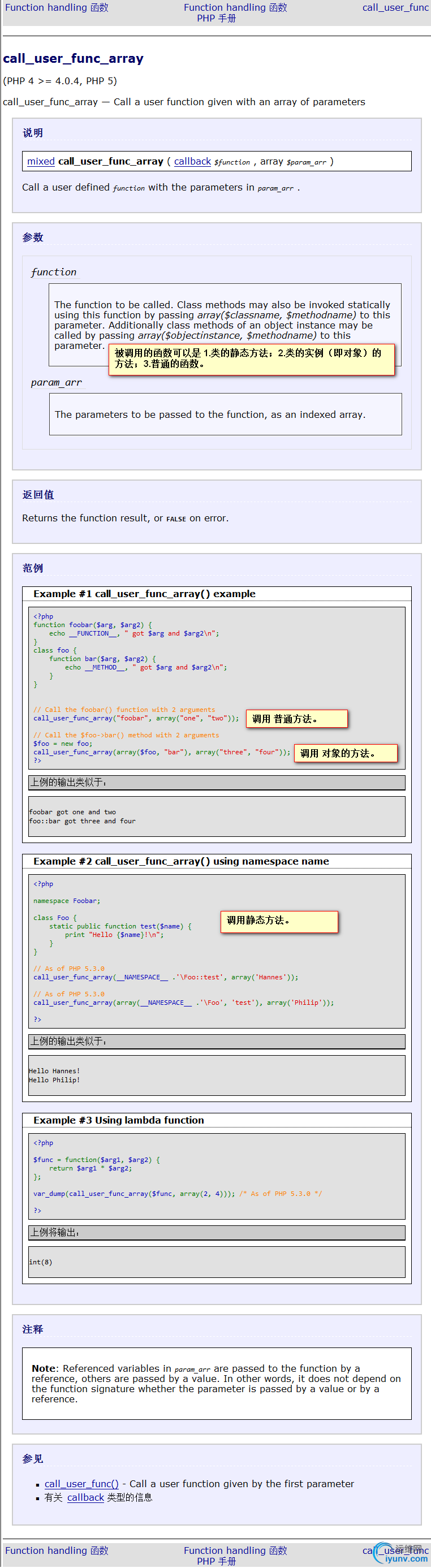
Task: Click 'return $arg1 * $arg2;' code line
Action: tap(90, 1168)
